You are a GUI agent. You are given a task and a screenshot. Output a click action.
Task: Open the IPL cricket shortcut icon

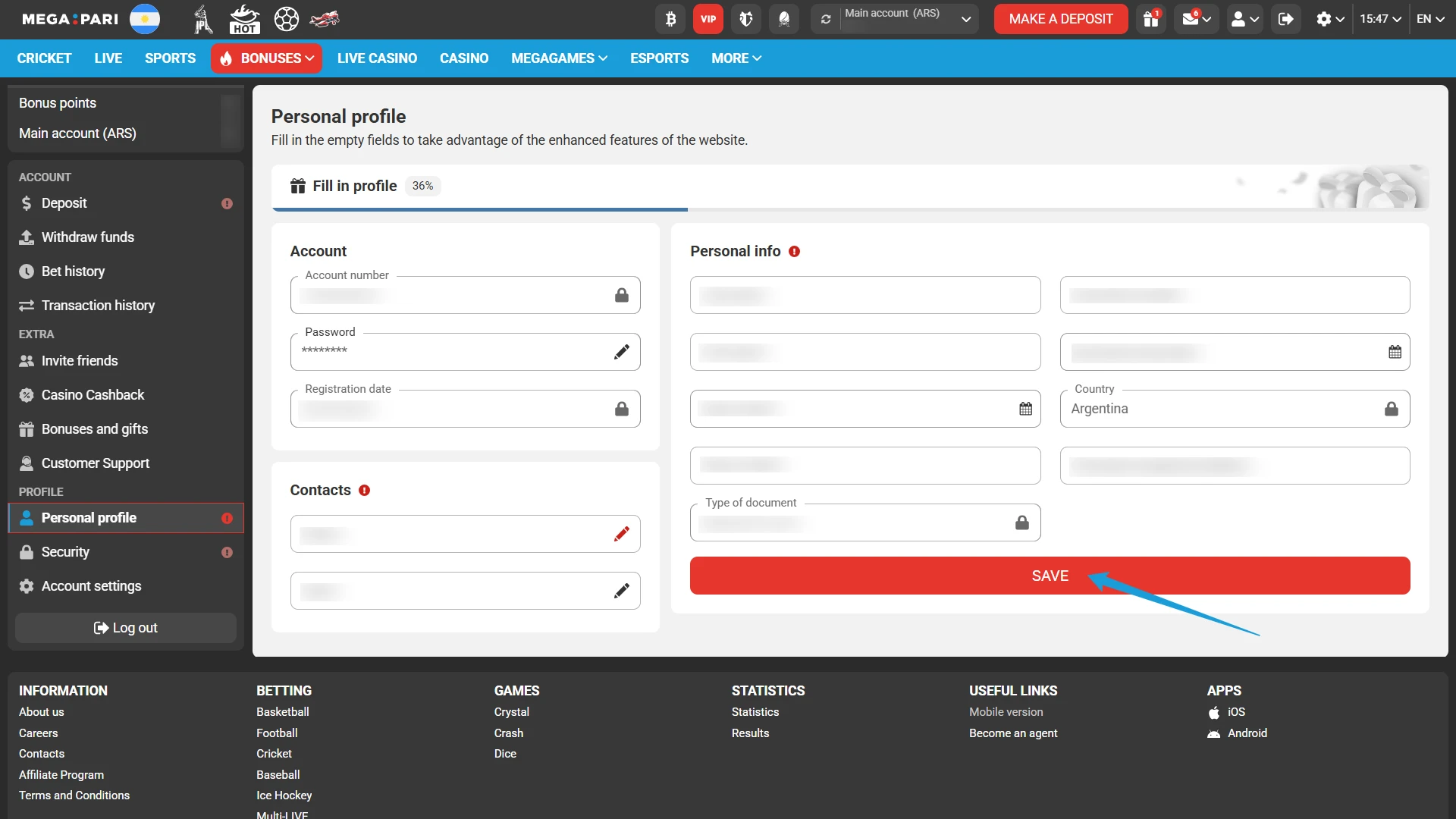(202, 19)
